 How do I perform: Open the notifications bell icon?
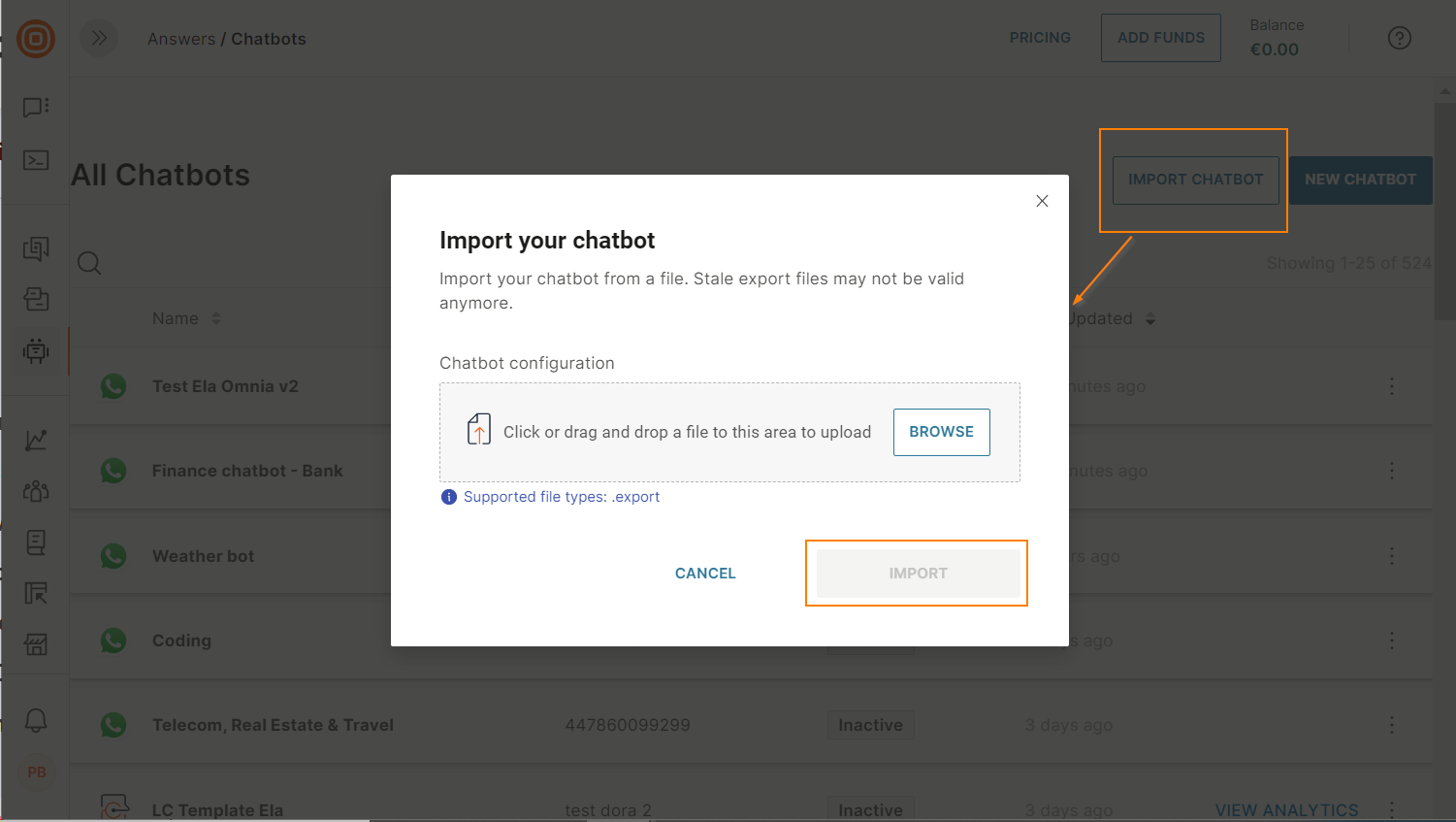click(36, 720)
